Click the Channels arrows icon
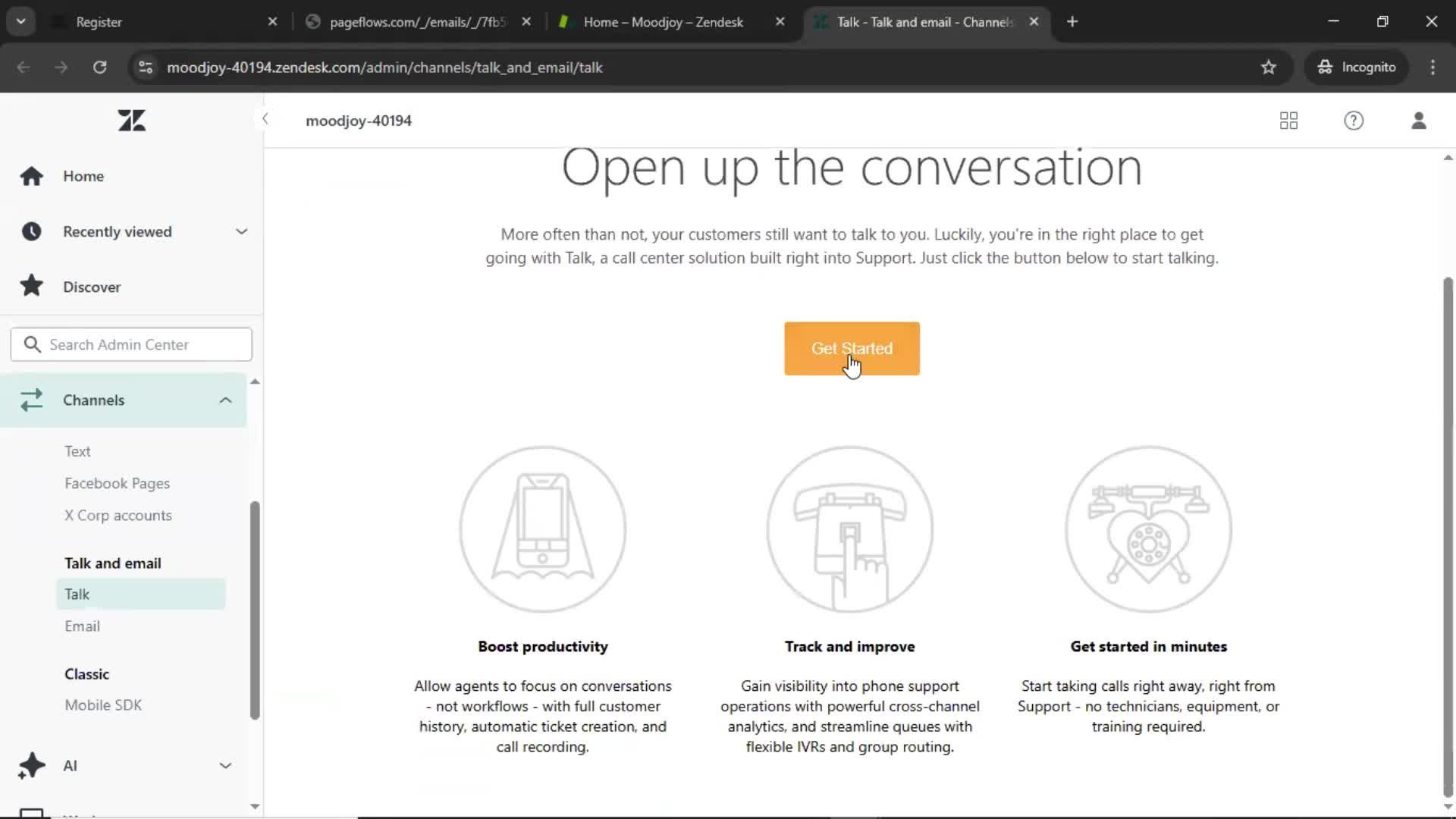Screen dimensions: 1456x819 (x=31, y=400)
